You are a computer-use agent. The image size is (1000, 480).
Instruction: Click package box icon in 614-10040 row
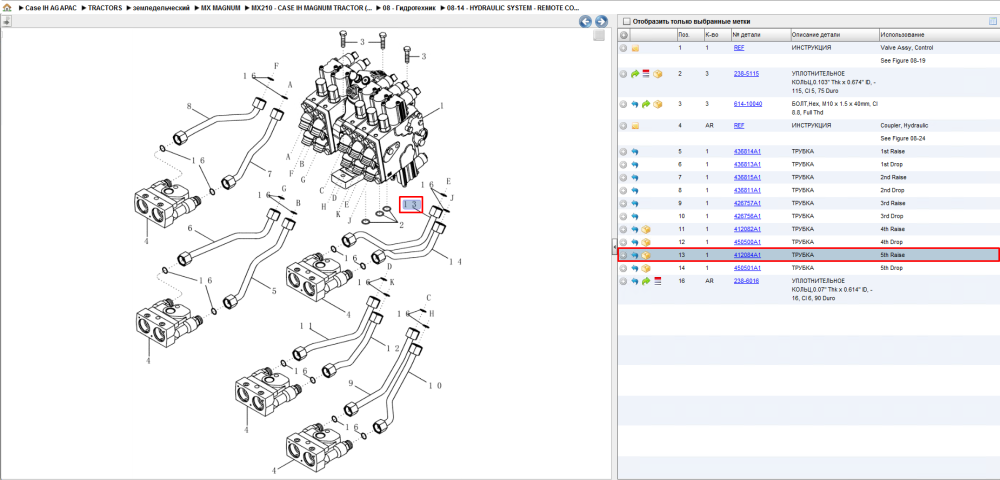point(658,104)
